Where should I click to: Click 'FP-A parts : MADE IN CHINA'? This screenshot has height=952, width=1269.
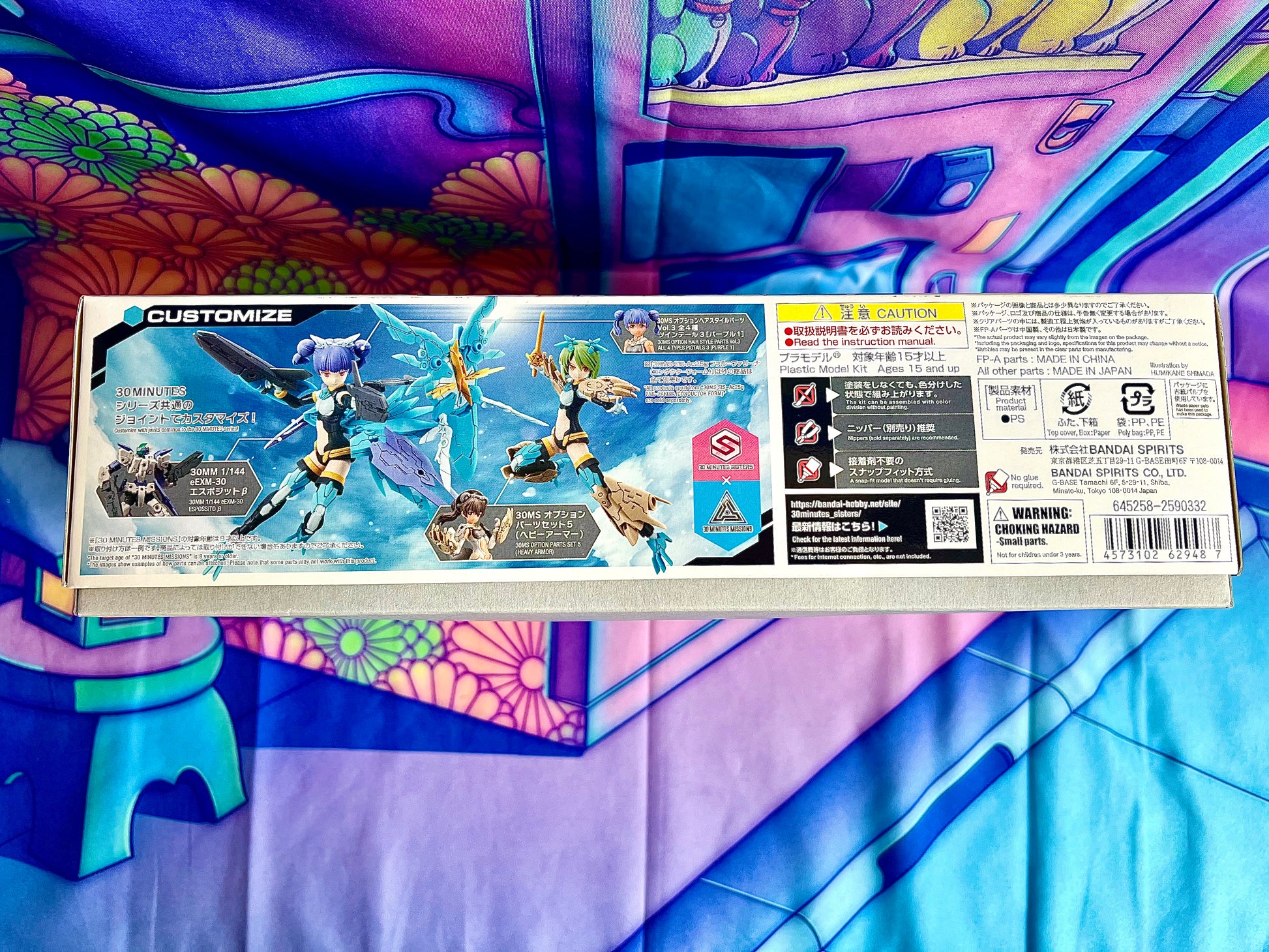(x=1045, y=359)
